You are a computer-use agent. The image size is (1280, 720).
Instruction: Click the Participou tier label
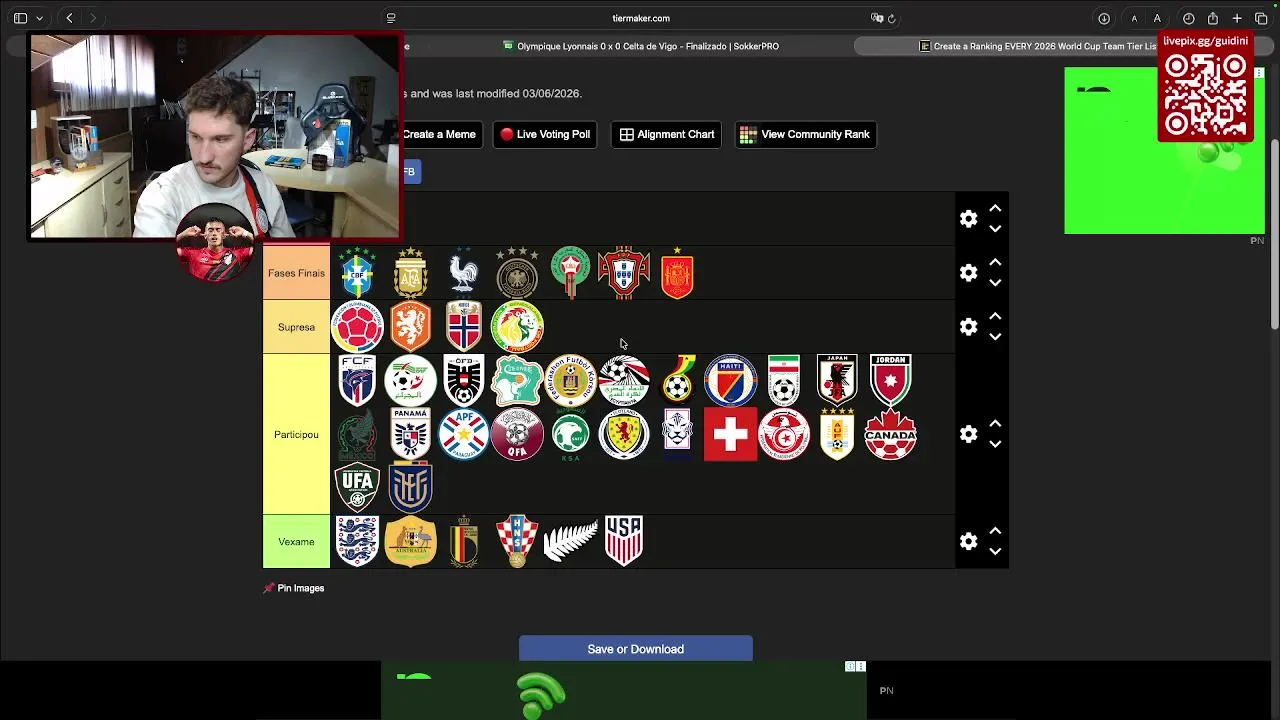[296, 434]
